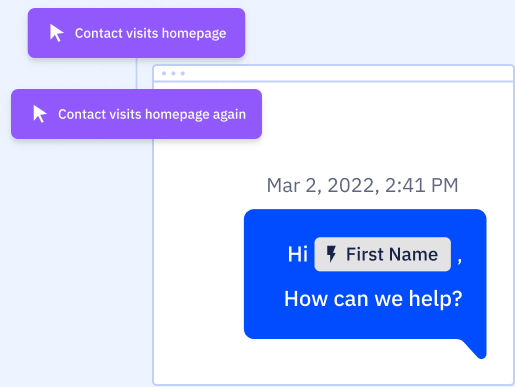Click the connector line between trigger blocks
This screenshot has height=387, width=515.
136,73
